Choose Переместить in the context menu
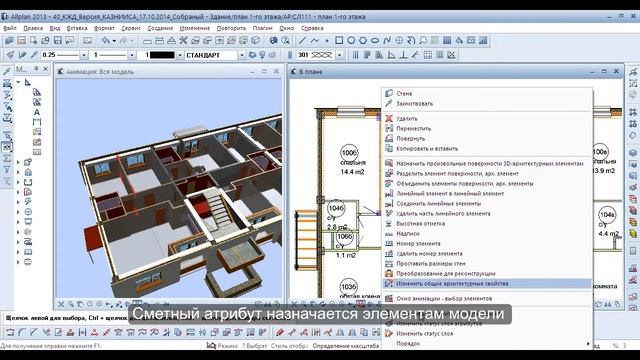Screen dimensions: 640x360 coord(487,129)
